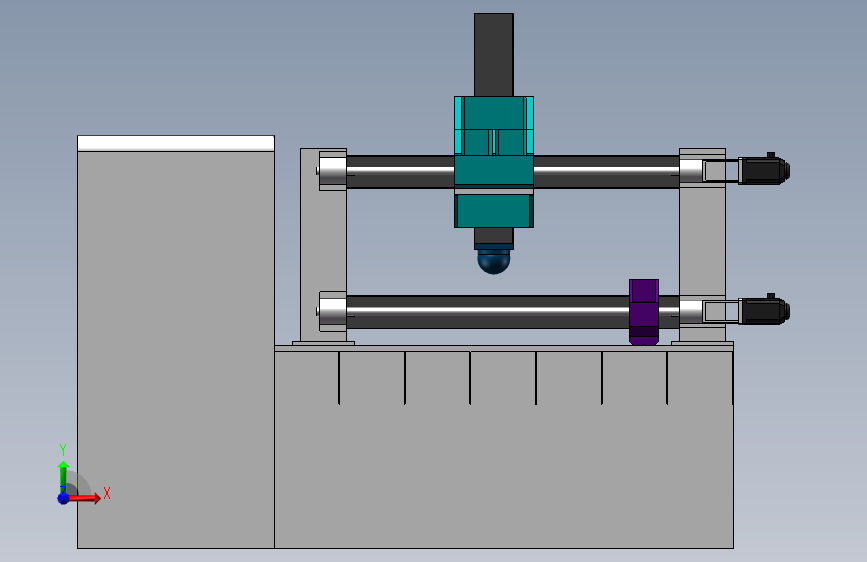This screenshot has width=867, height=562.
Task: Select the teal carriage block on upper rail
Action: point(494,162)
